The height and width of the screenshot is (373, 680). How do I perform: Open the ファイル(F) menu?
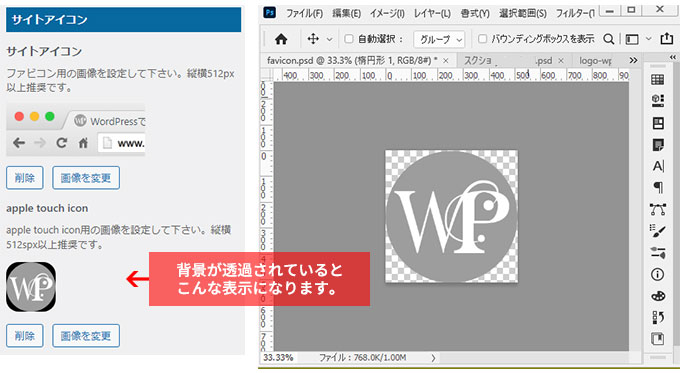click(x=304, y=13)
